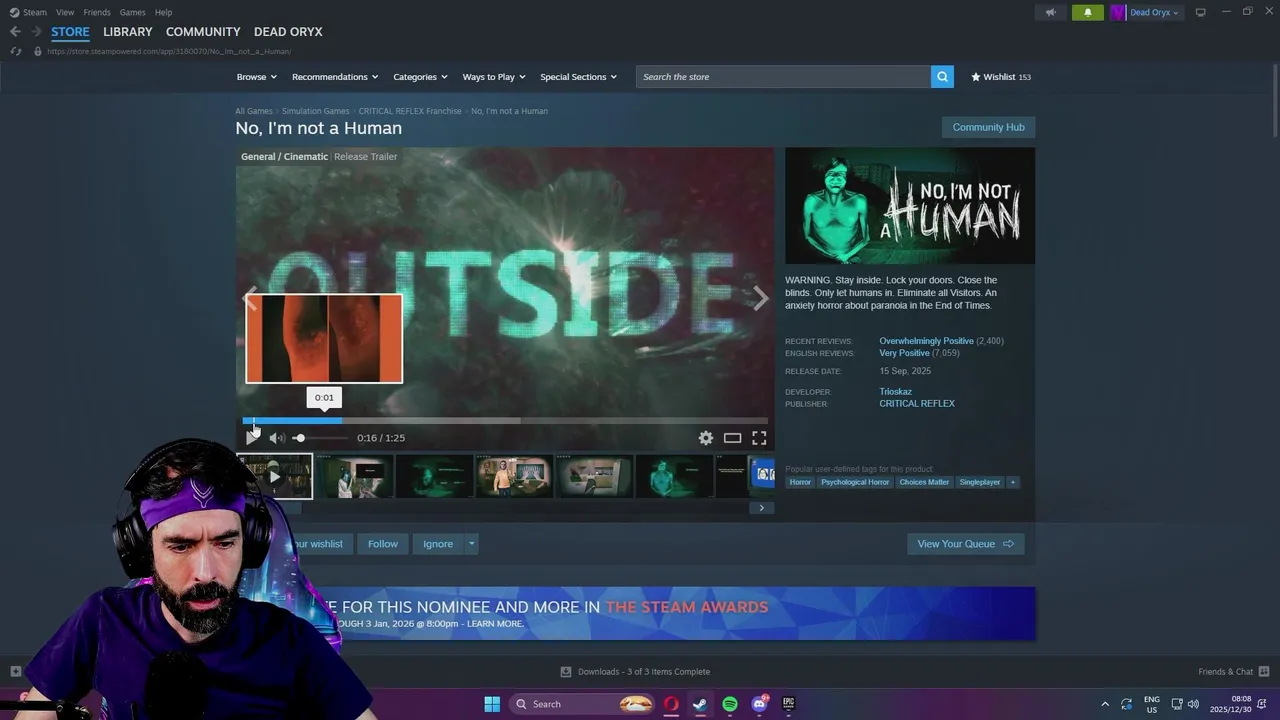
Task: Click the Choices Matter tag
Action: 924,482
